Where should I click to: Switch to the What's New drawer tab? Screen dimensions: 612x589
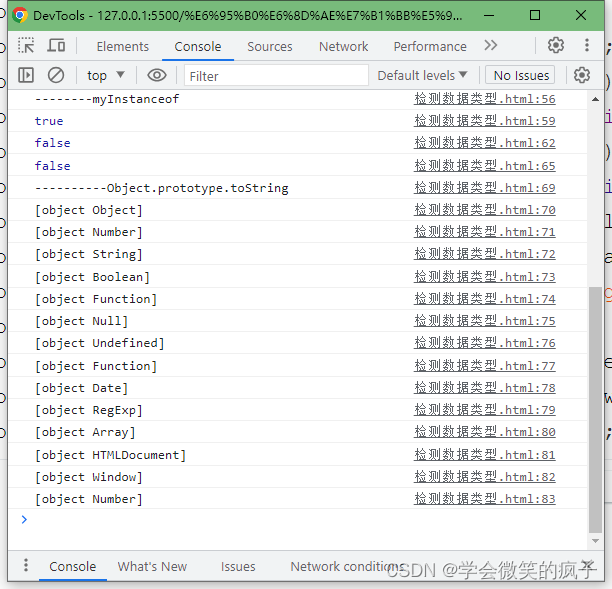tap(152, 566)
